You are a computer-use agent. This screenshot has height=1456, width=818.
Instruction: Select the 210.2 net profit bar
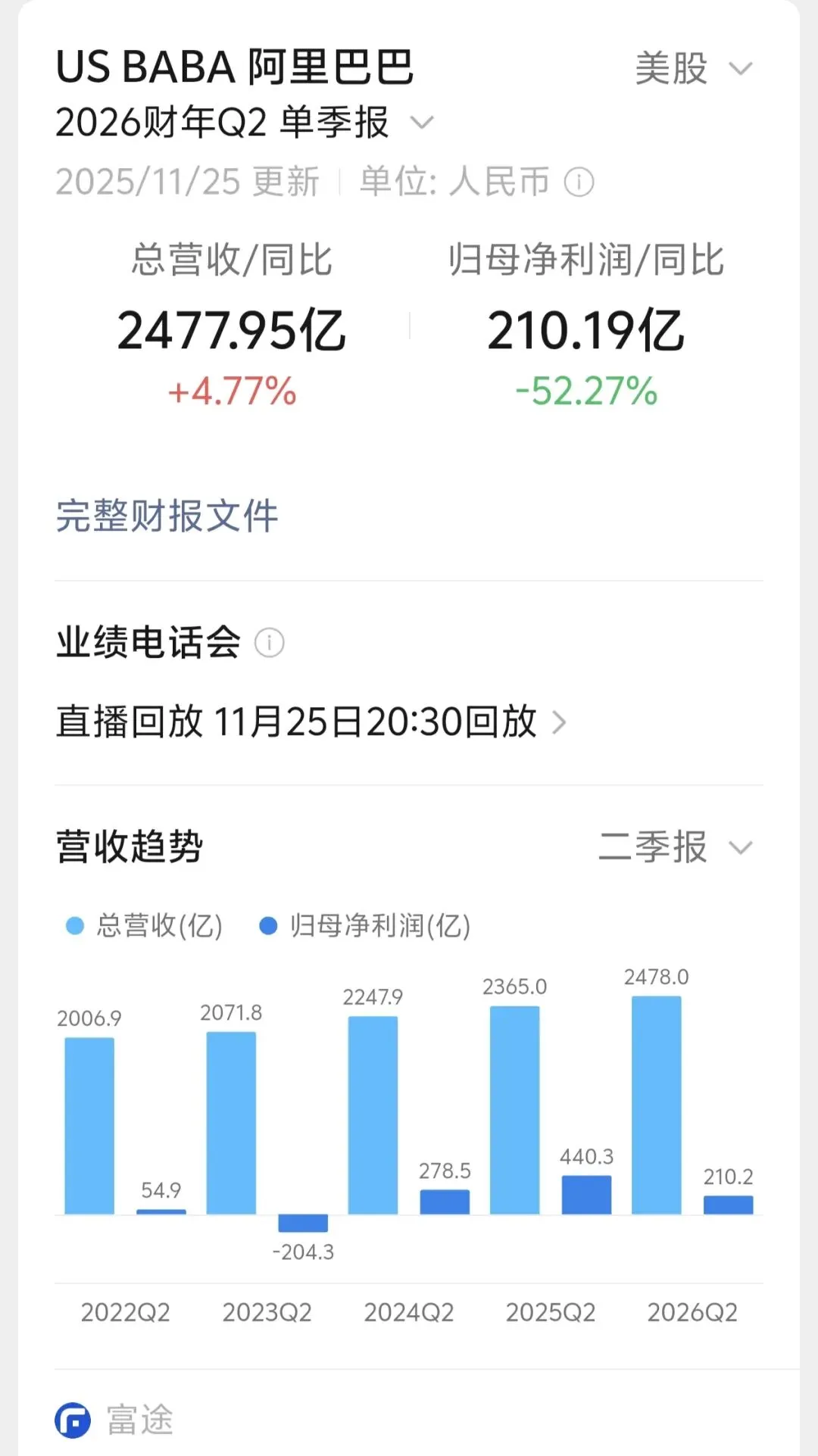tap(729, 1205)
